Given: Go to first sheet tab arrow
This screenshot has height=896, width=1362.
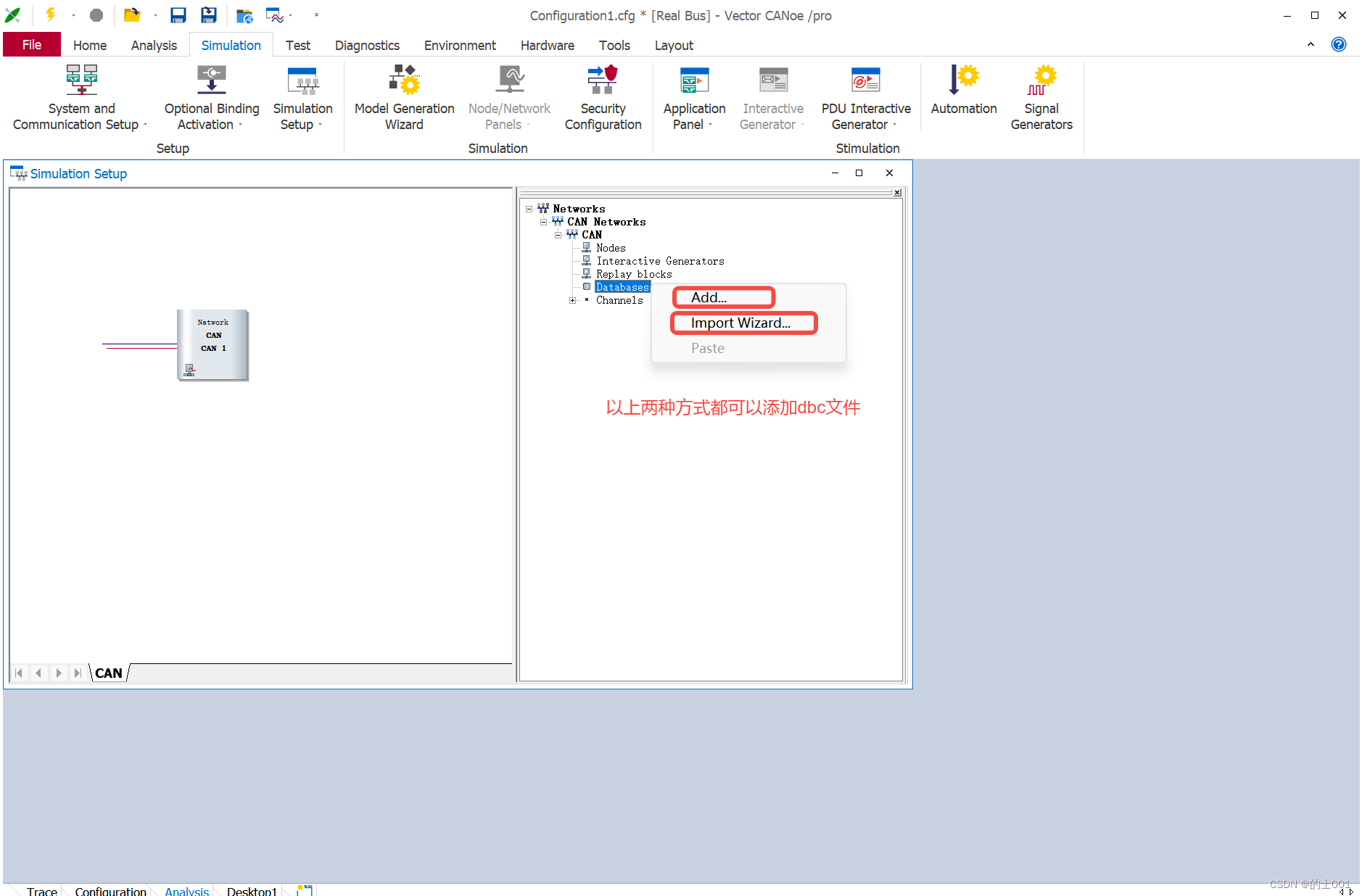Looking at the screenshot, I should (20, 673).
